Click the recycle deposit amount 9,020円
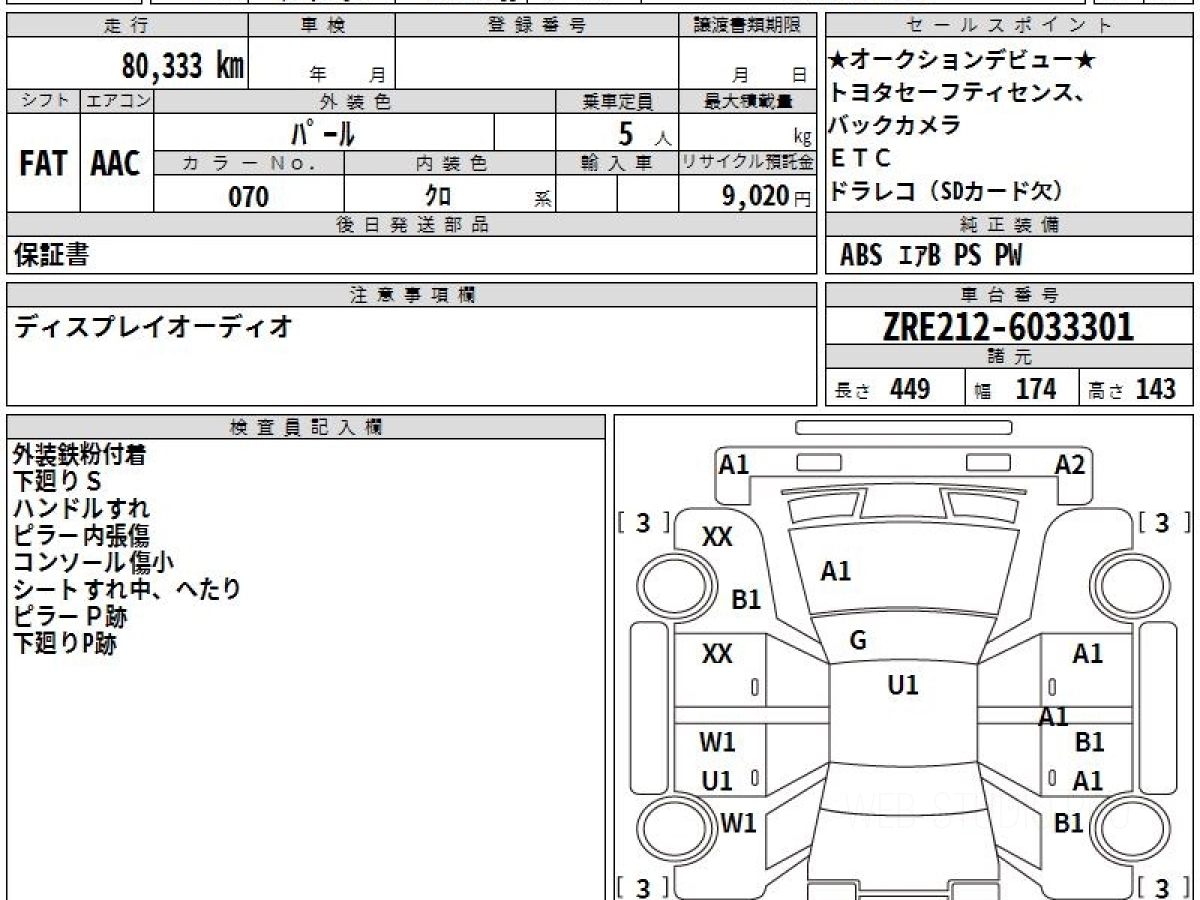The height and width of the screenshot is (900, 1200). pos(767,196)
